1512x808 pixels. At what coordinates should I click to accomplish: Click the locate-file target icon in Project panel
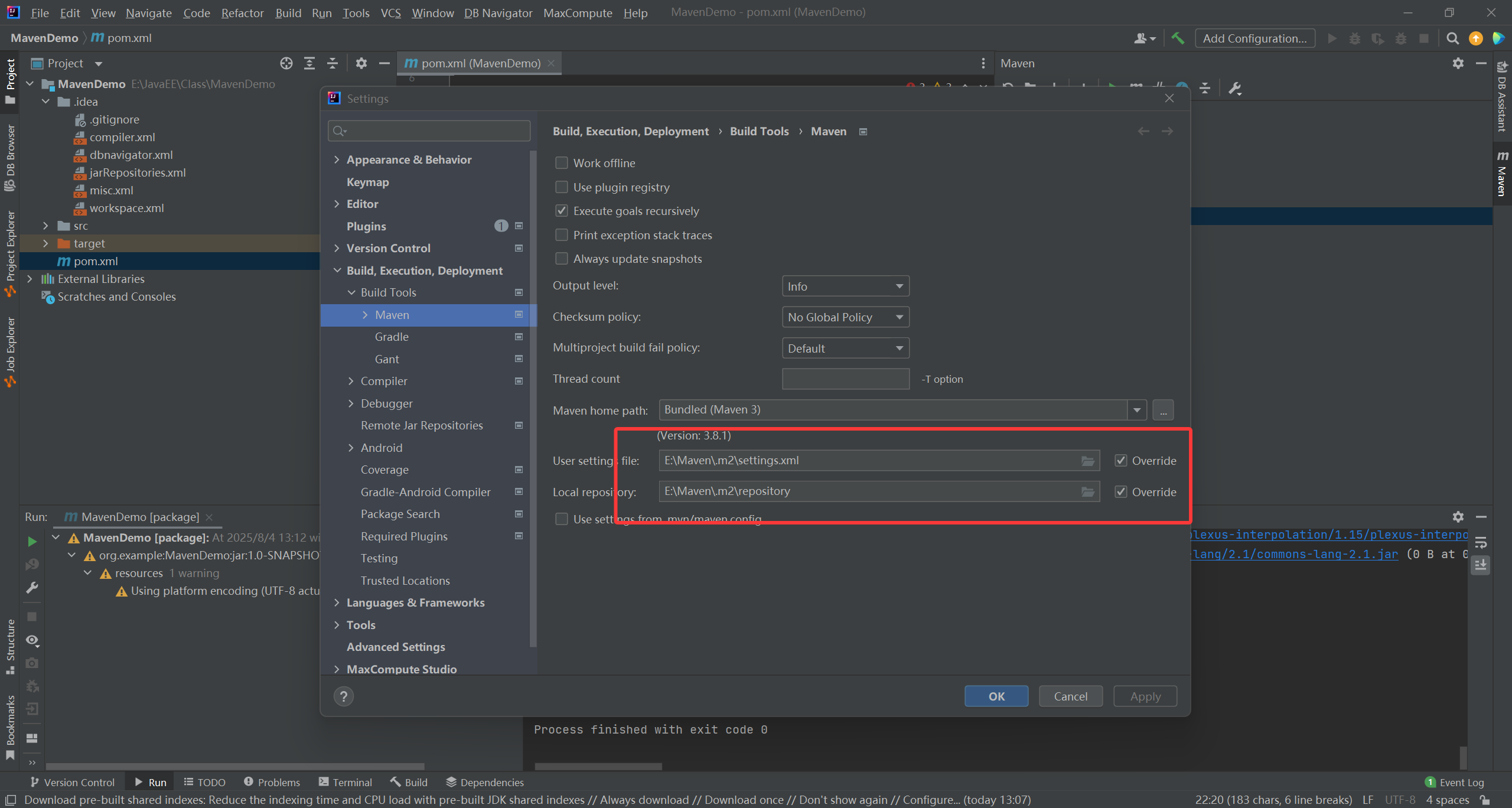coord(286,63)
